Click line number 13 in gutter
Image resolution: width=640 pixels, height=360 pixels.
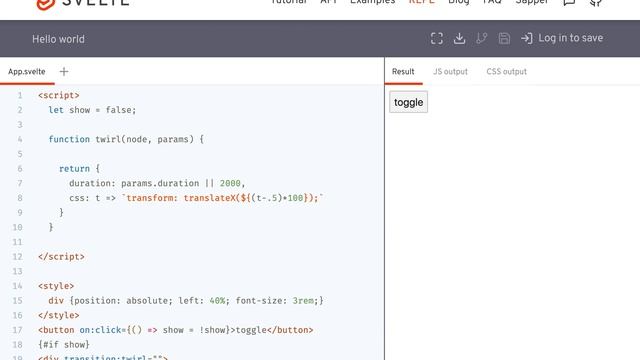point(17,271)
